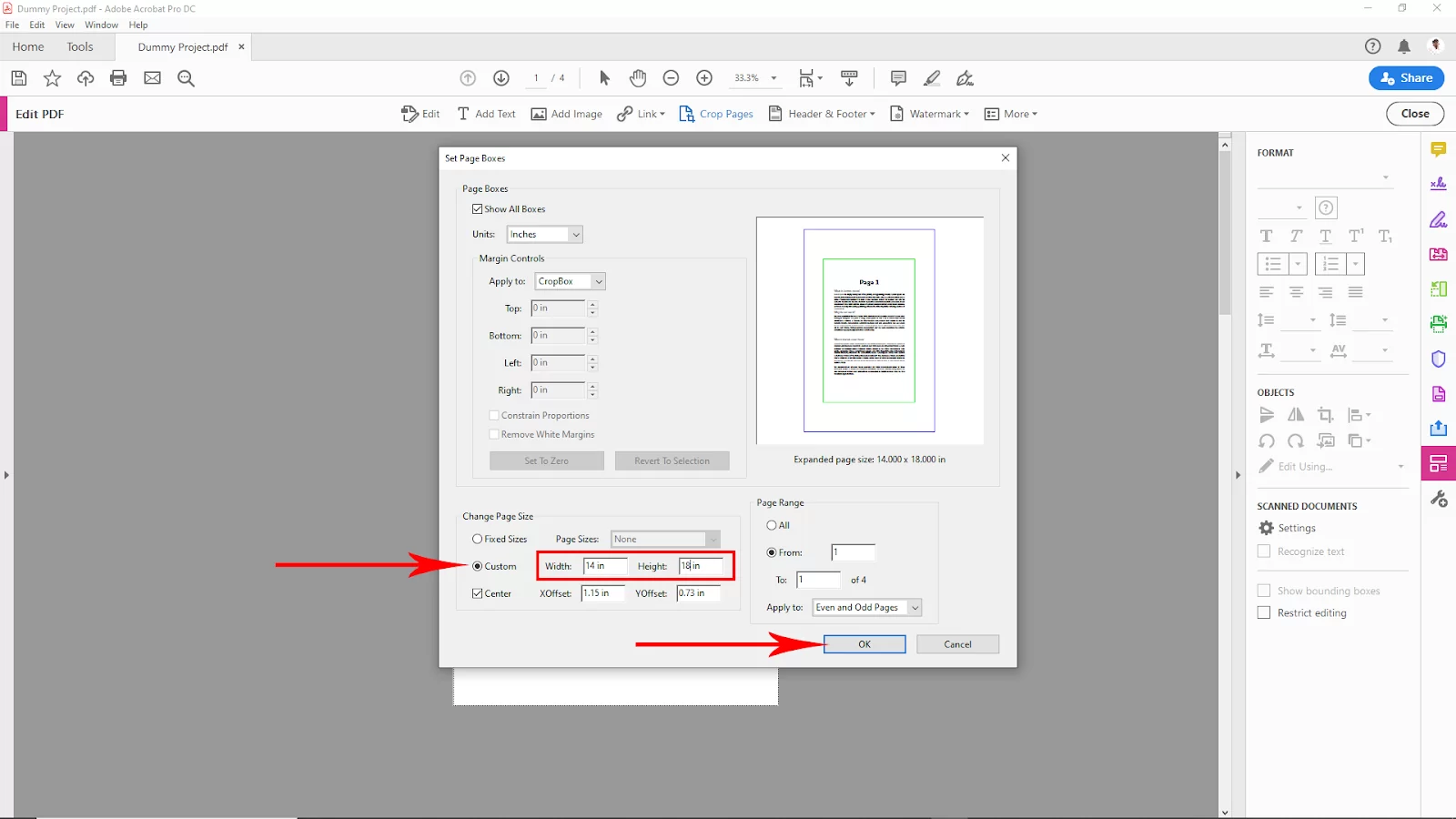Uncheck Show All Boxes
Viewport: 1456px width, 819px height.
click(477, 209)
